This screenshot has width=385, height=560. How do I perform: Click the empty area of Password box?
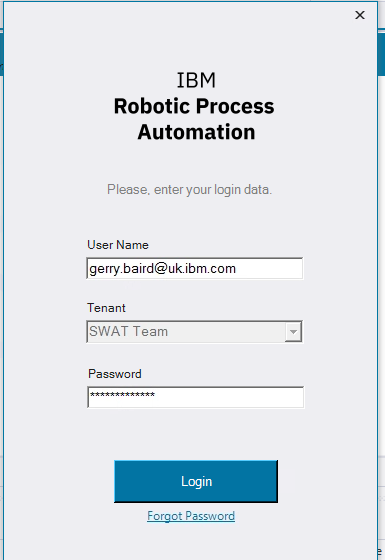coord(229,397)
